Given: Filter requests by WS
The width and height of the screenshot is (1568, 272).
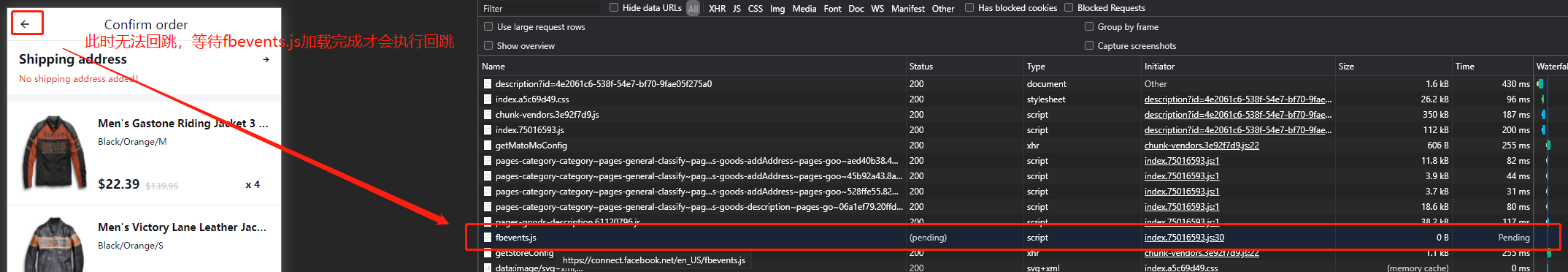Looking at the screenshot, I should pyautogui.click(x=877, y=9).
